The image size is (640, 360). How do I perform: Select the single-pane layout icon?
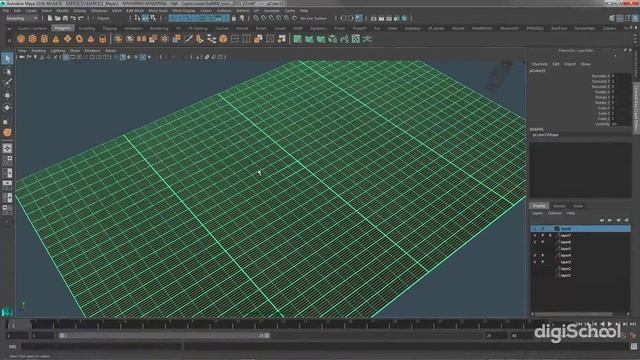pos(7,148)
